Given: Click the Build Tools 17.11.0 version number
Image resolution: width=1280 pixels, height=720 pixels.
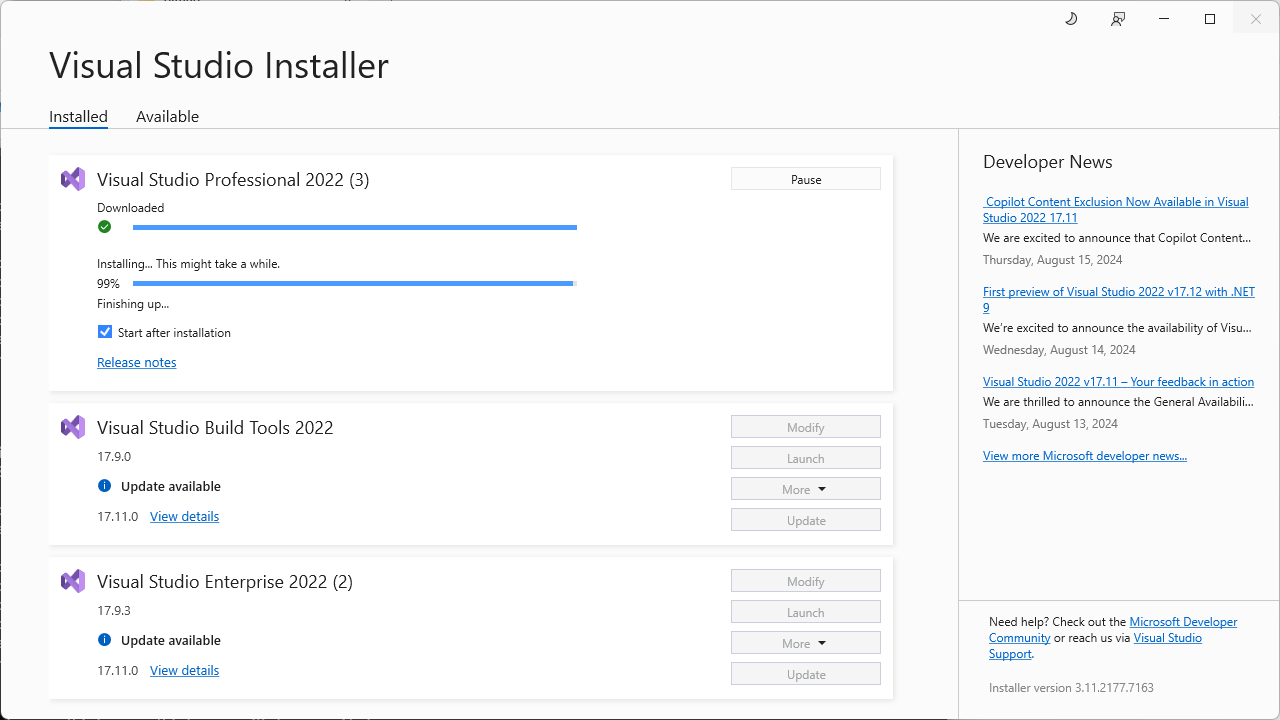Looking at the screenshot, I should 118,516.
